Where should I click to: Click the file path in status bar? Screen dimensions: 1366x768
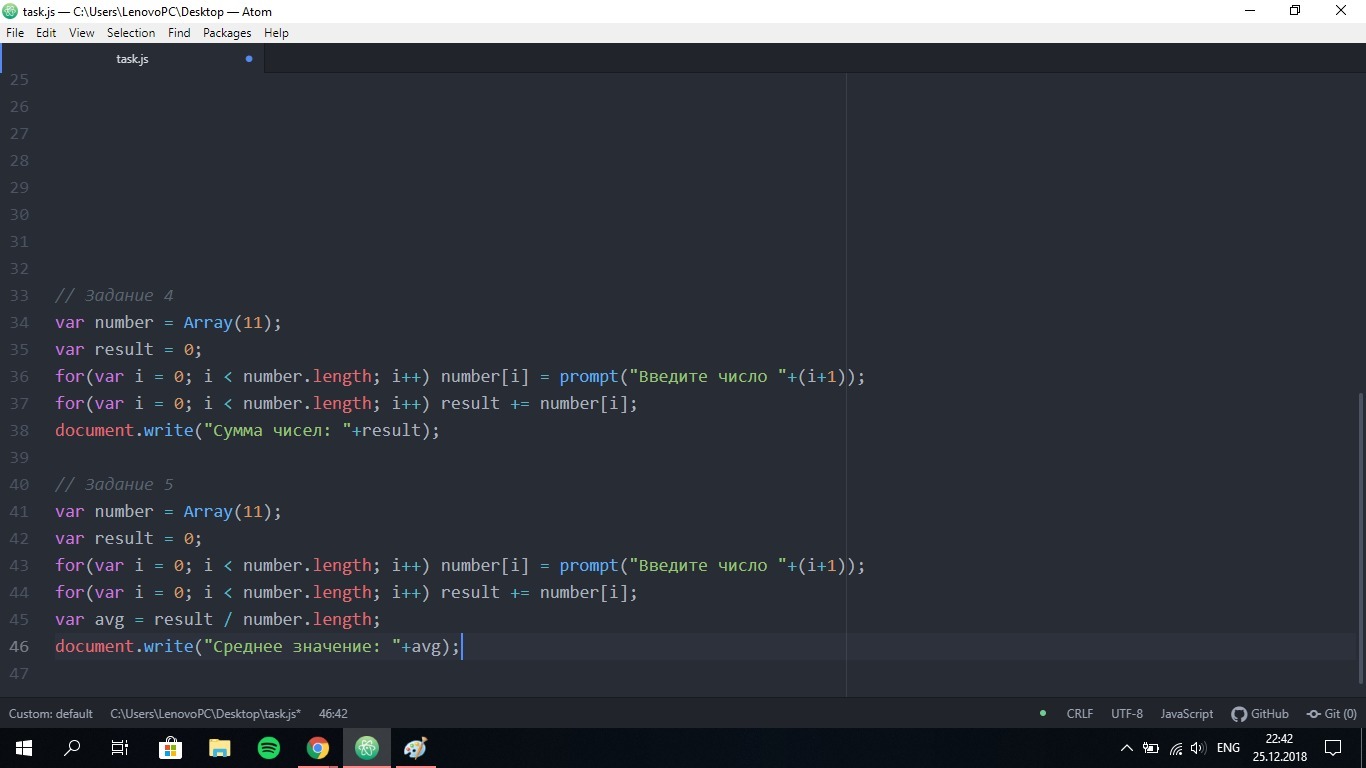tap(205, 714)
